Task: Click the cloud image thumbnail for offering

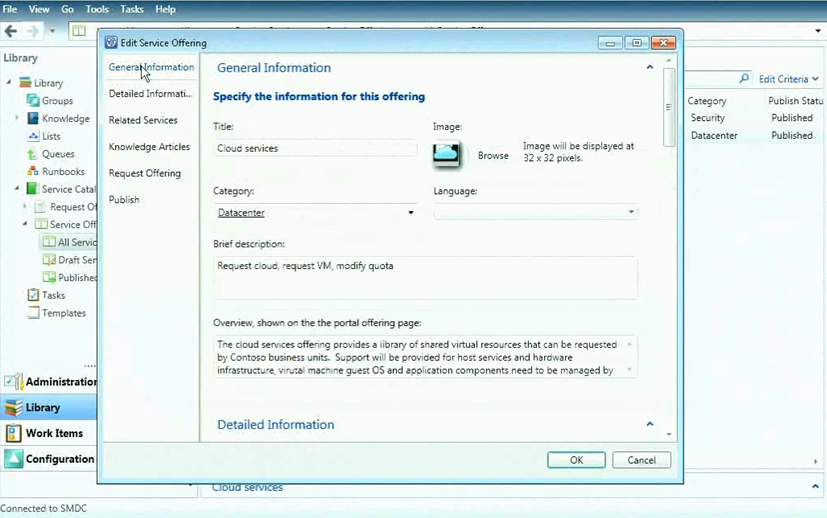Action: (446, 155)
